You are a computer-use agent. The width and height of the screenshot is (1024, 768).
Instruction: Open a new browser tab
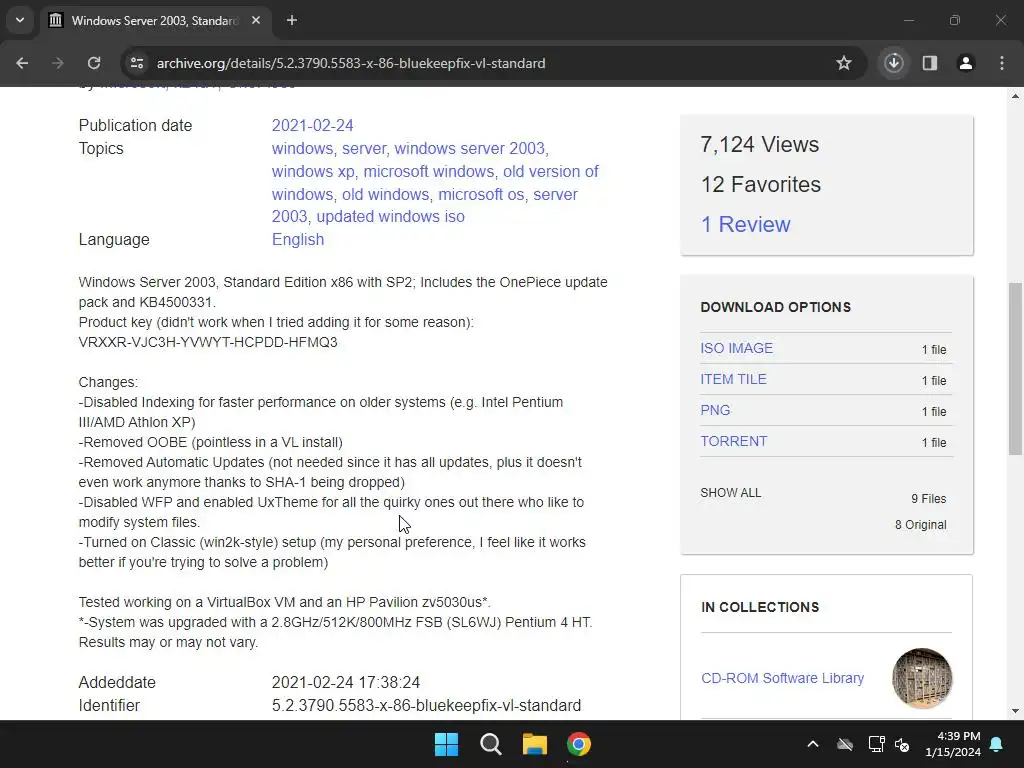292,20
